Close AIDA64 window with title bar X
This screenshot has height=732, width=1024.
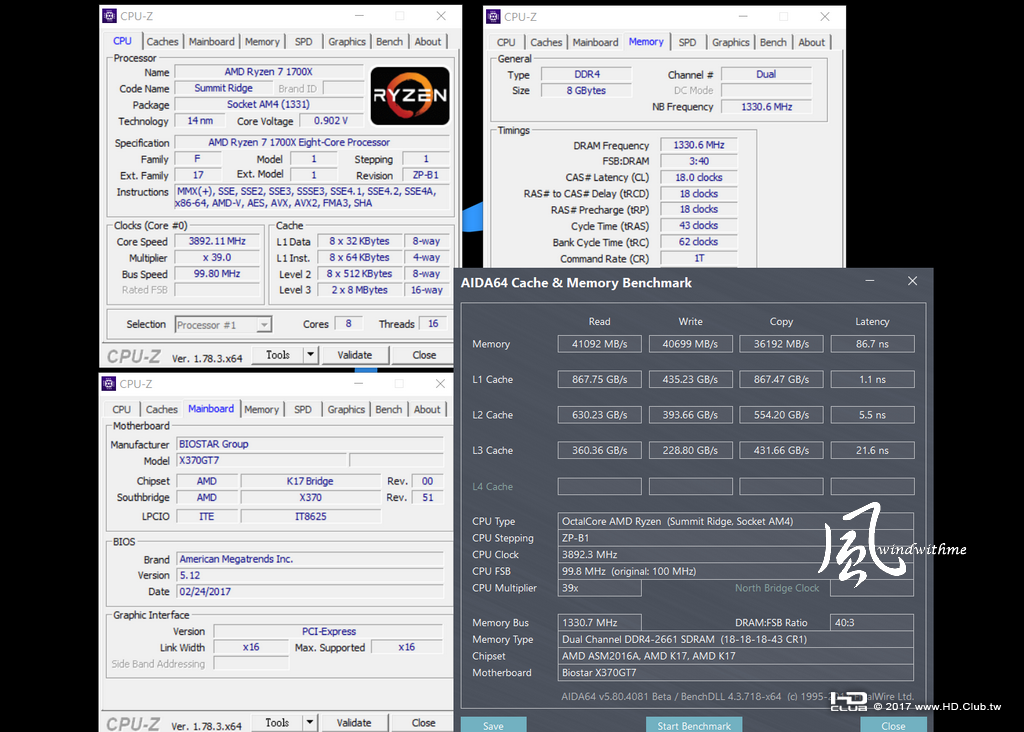click(x=912, y=281)
